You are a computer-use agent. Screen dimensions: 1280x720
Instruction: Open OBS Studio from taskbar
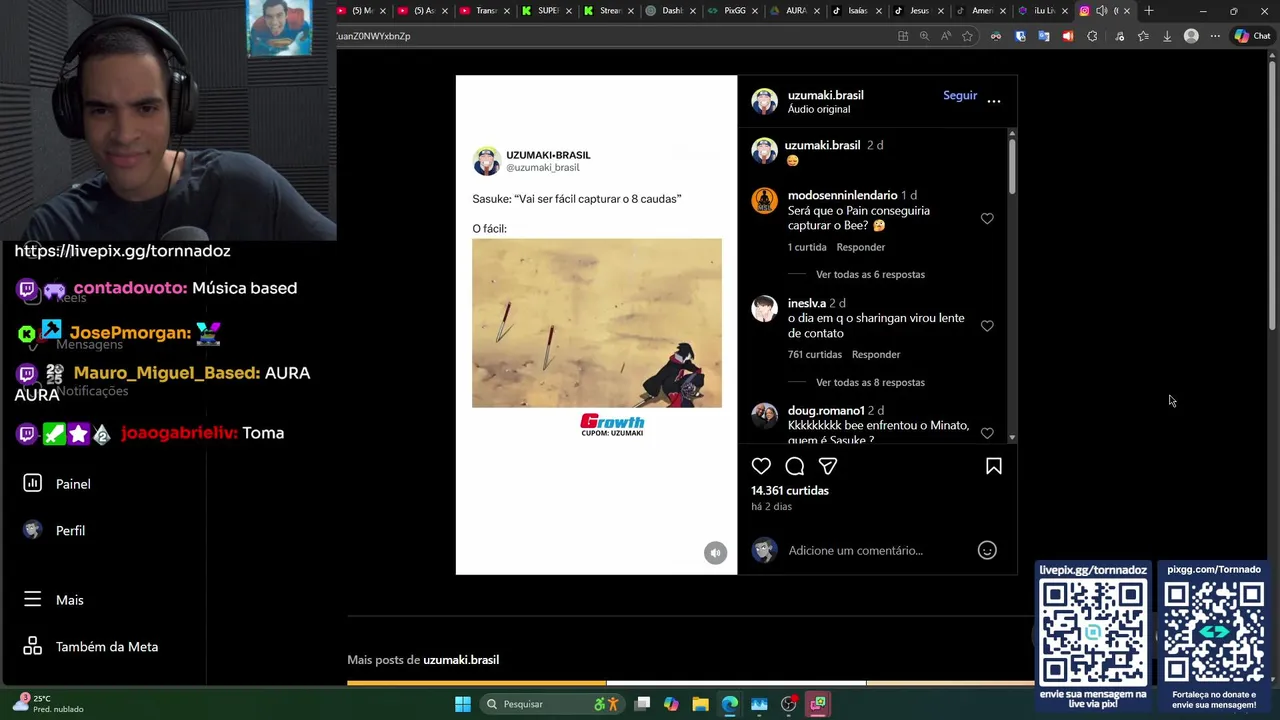pyautogui.click(x=788, y=704)
